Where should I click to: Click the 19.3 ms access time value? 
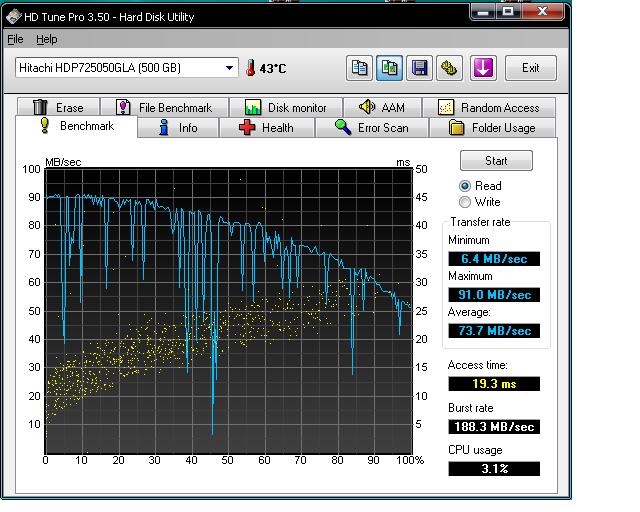[494, 384]
